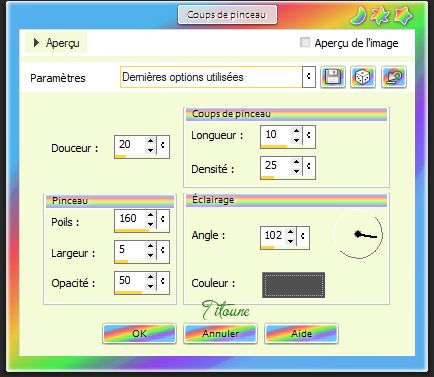
Task: Increase Densité value with up arrow
Action: point(296,162)
